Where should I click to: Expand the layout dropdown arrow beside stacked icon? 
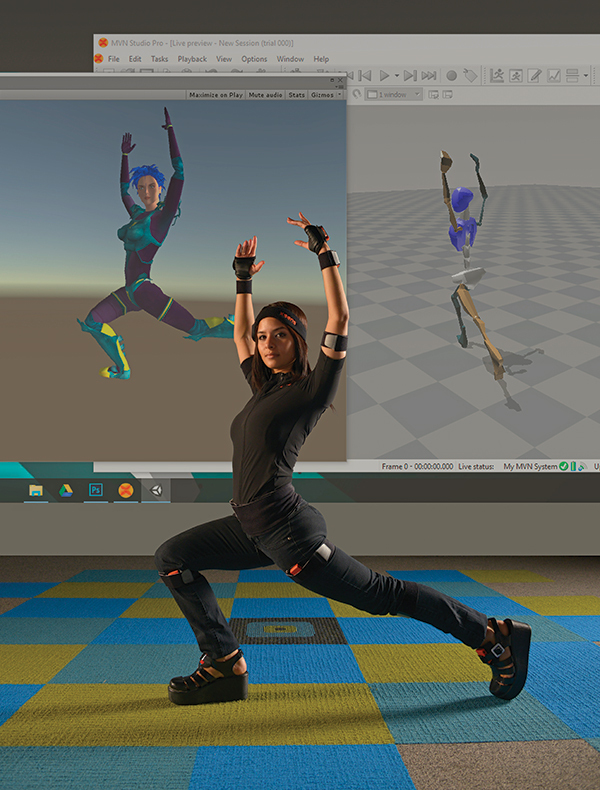click(586, 76)
